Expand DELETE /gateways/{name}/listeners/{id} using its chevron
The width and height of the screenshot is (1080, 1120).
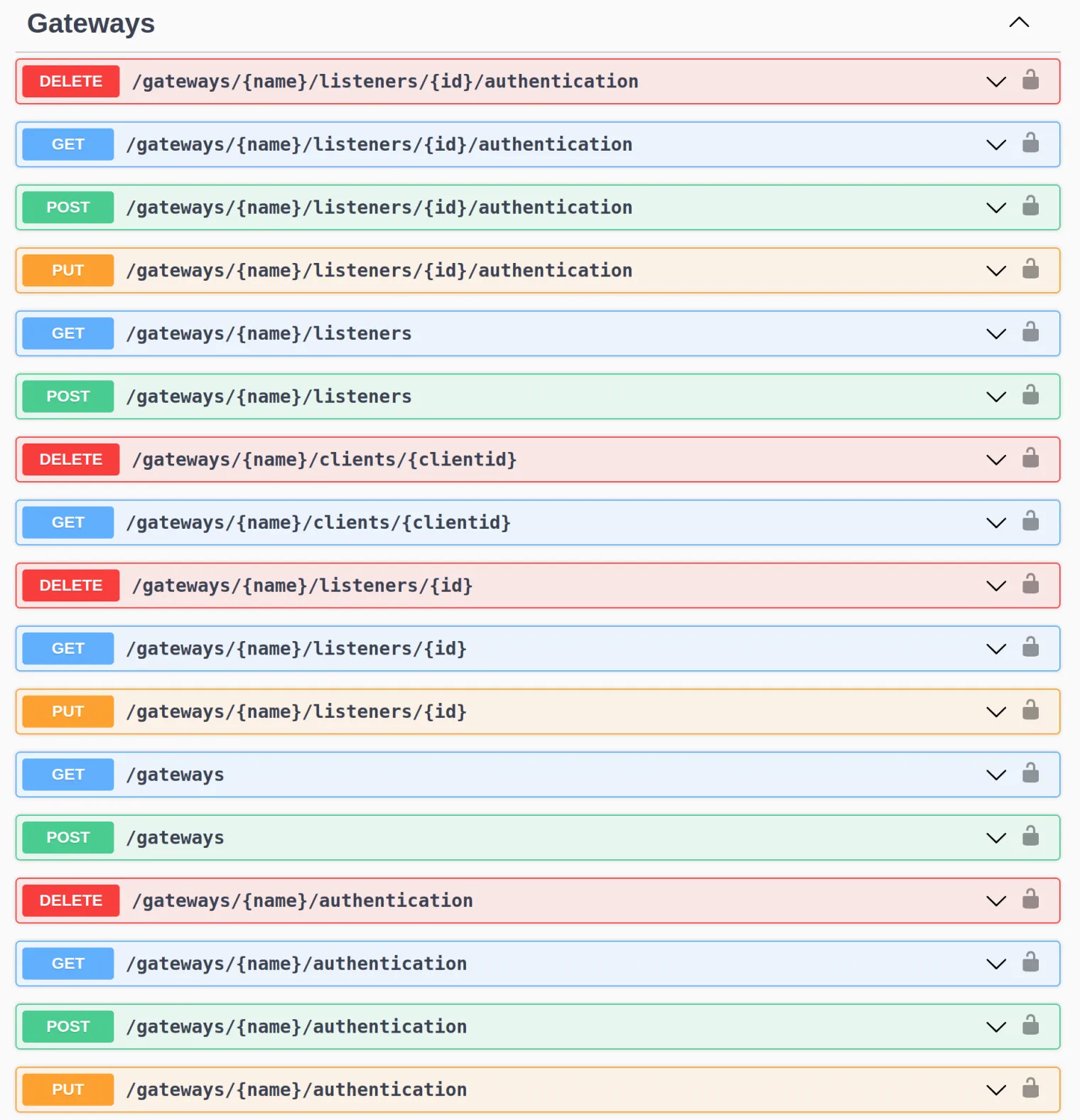pyautogui.click(x=996, y=586)
